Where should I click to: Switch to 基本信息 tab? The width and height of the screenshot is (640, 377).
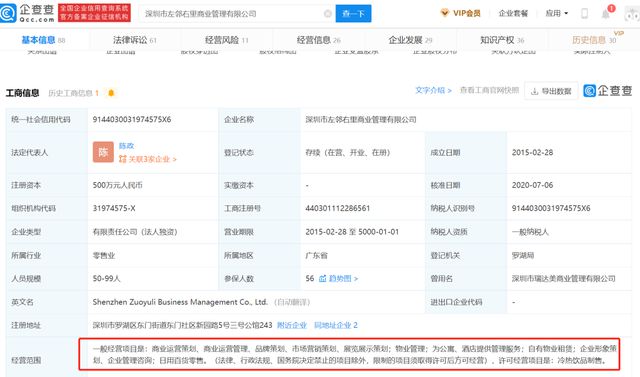click(x=43, y=40)
